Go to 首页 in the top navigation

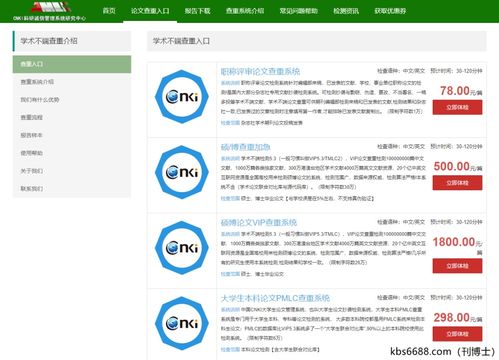109,11
